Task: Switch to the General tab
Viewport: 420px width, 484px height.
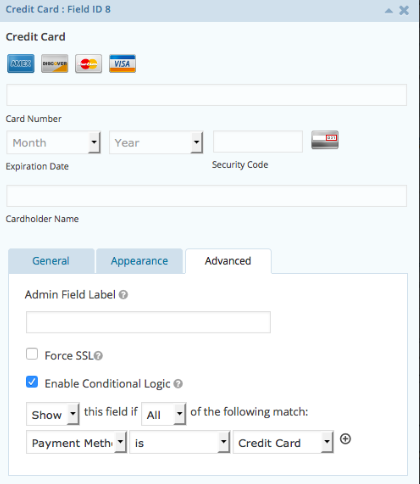Action: click(x=51, y=261)
